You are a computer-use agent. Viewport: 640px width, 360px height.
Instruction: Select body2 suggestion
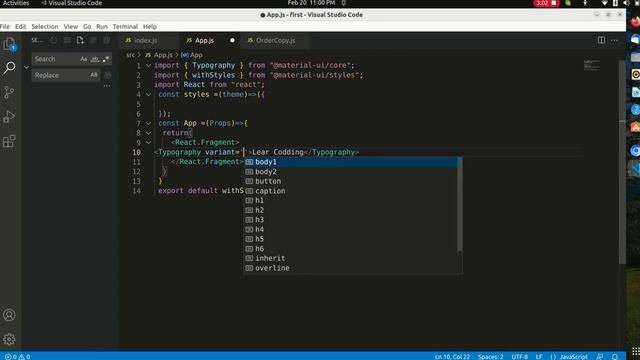click(351, 172)
